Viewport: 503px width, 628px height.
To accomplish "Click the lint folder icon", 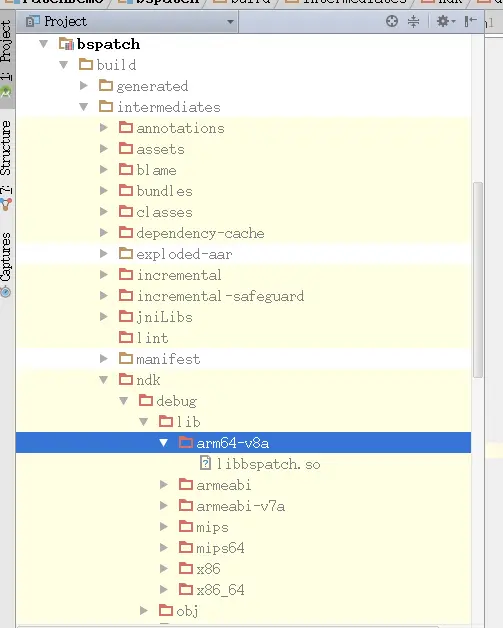I will tap(126, 337).
